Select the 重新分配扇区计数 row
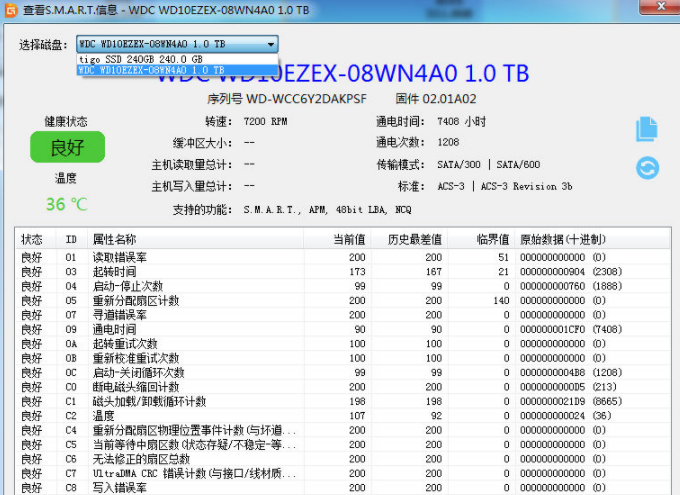Image resolution: width=680 pixels, height=495 pixels. [x=343, y=300]
